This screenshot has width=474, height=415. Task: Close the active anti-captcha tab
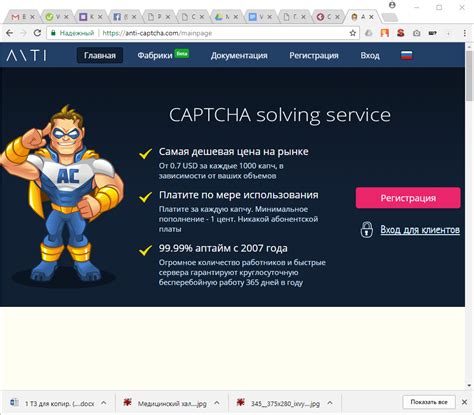pos(371,17)
